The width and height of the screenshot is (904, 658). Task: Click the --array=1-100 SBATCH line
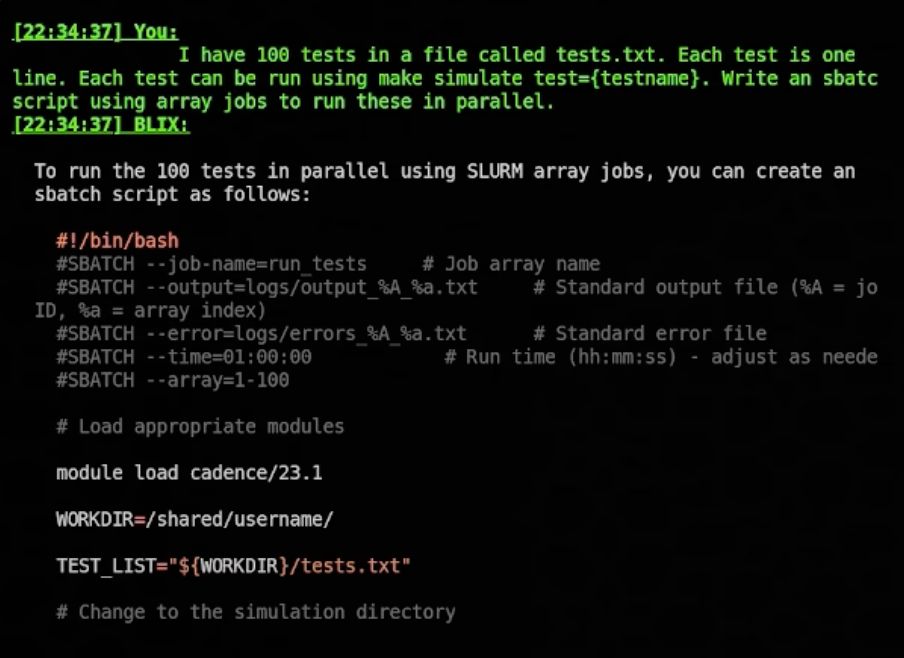pos(172,380)
